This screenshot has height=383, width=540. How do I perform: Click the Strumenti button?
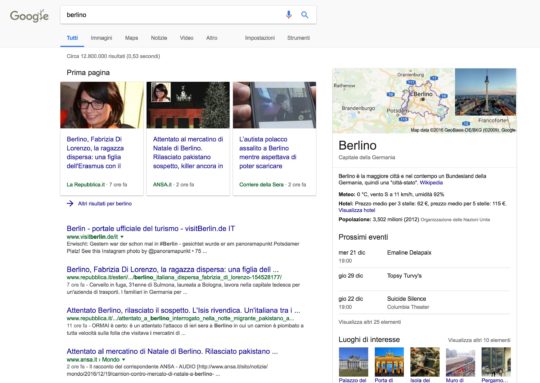pyautogui.click(x=298, y=38)
